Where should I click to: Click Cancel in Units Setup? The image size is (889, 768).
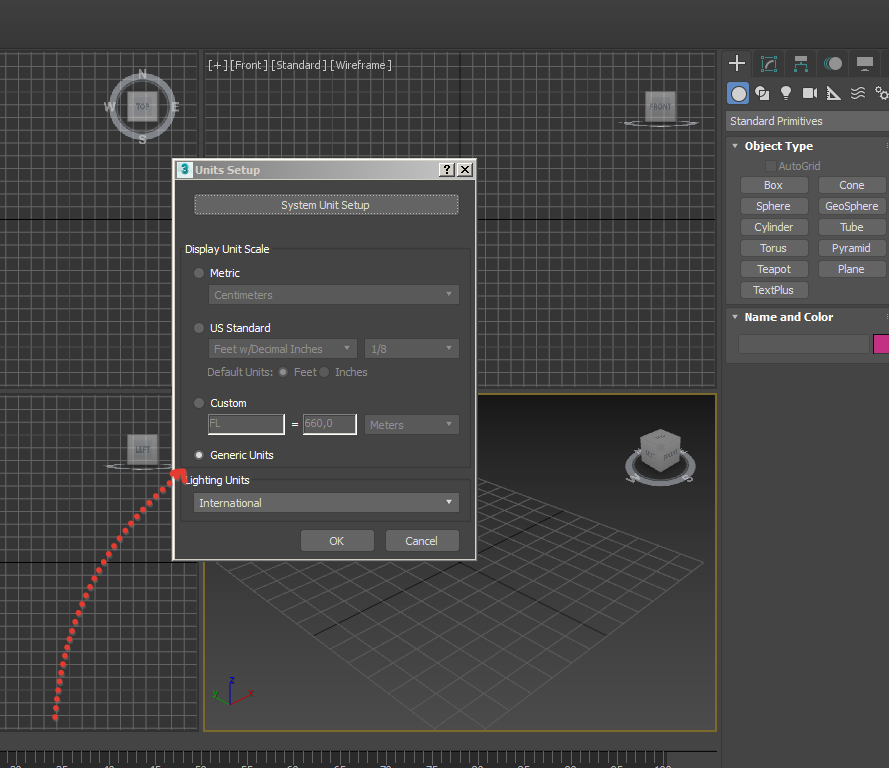point(421,541)
